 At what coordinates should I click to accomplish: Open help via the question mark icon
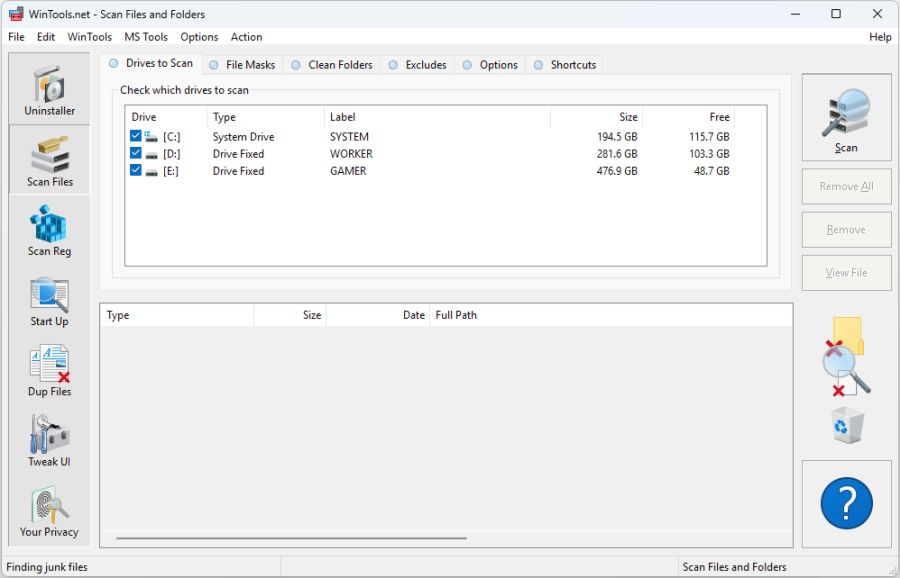coord(845,503)
